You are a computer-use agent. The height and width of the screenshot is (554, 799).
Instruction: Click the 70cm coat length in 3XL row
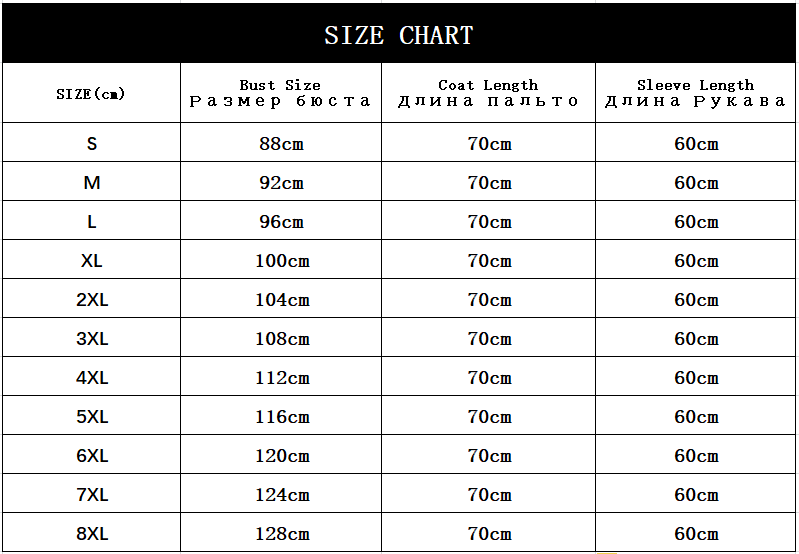[x=489, y=339]
